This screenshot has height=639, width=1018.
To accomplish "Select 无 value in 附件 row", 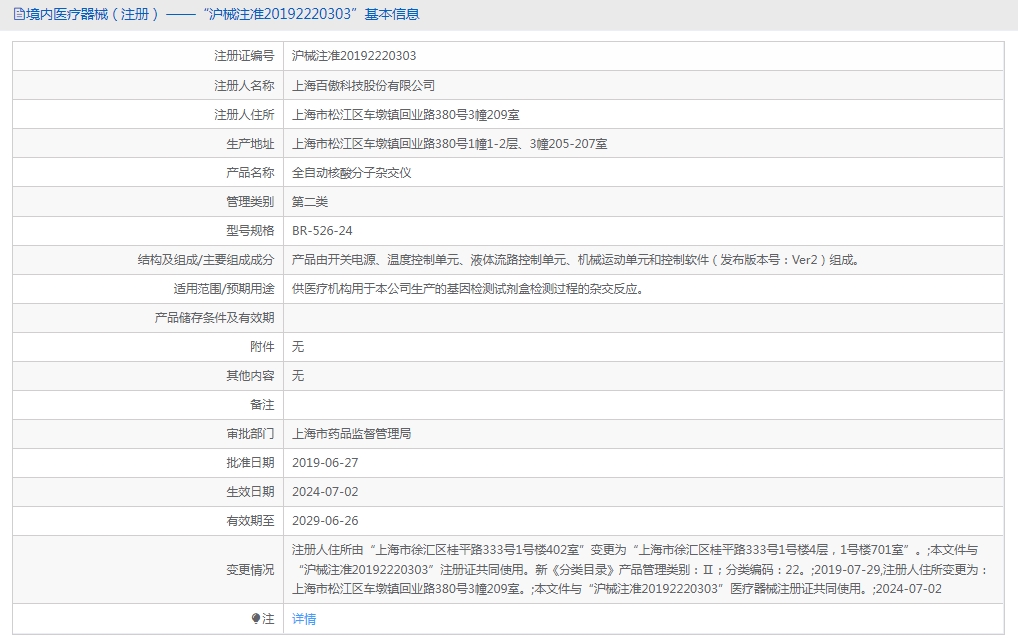I will click(298, 347).
